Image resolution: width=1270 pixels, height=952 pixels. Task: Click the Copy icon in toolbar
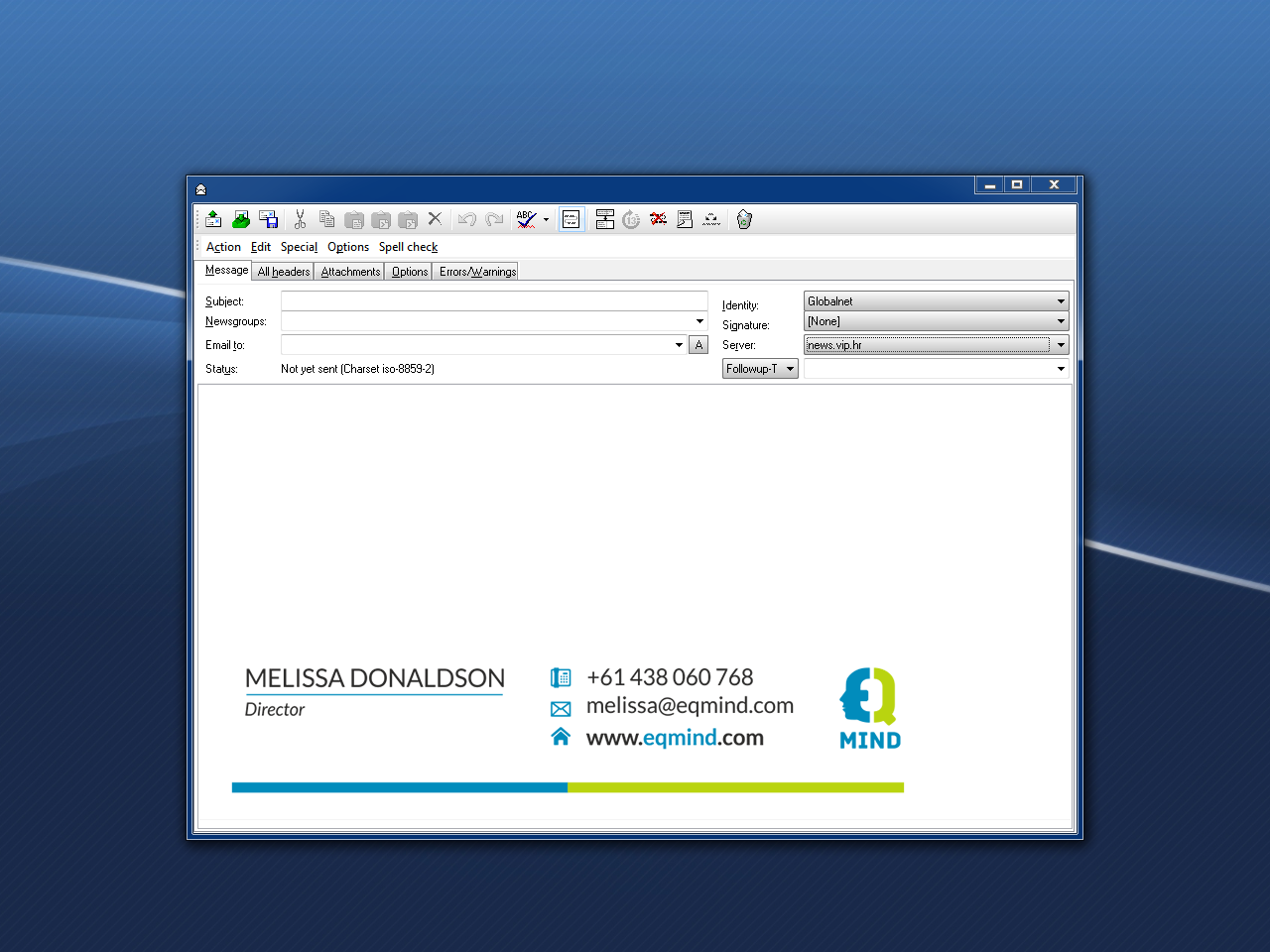[326, 219]
